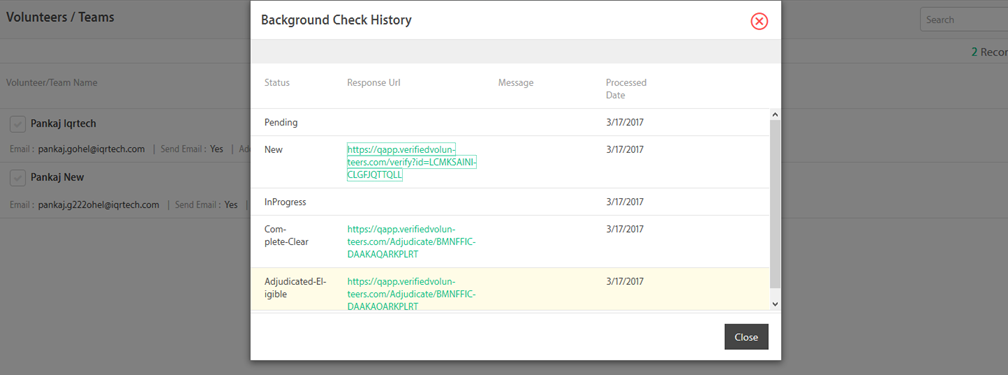Select the InProgress status row

[510, 202]
